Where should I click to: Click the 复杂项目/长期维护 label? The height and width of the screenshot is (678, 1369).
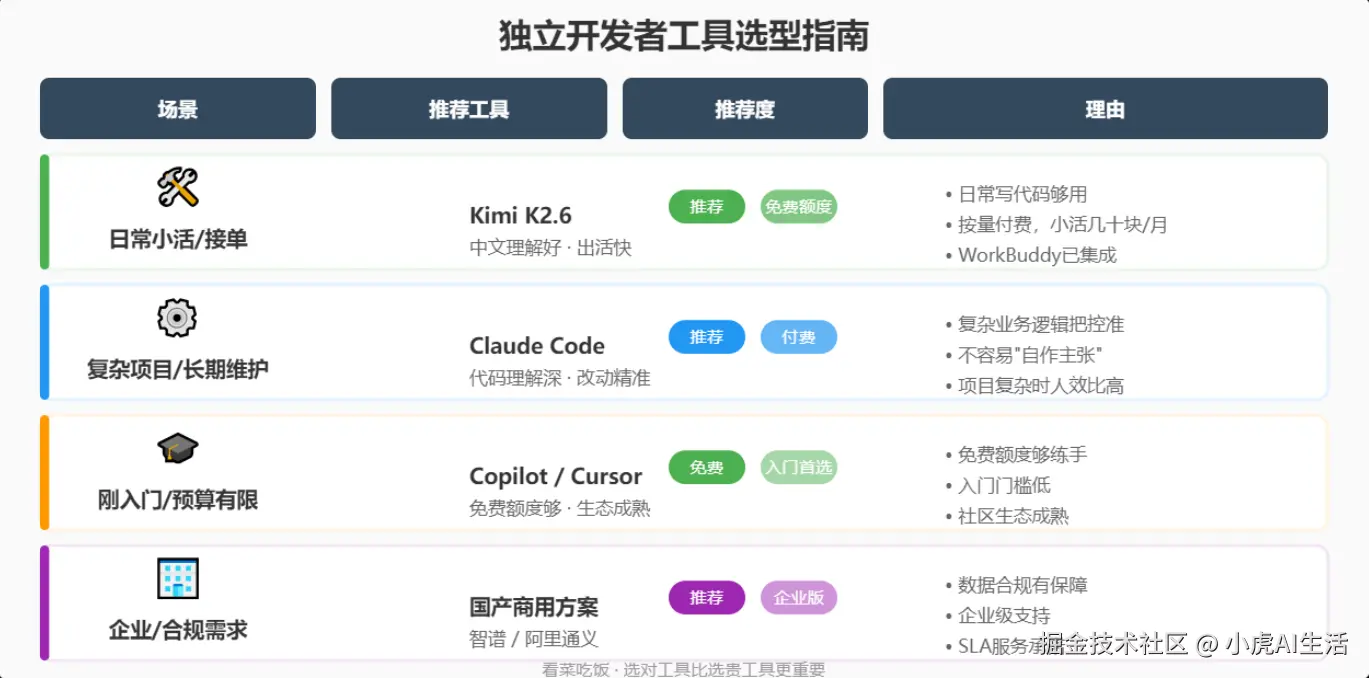click(x=178, y=369)
